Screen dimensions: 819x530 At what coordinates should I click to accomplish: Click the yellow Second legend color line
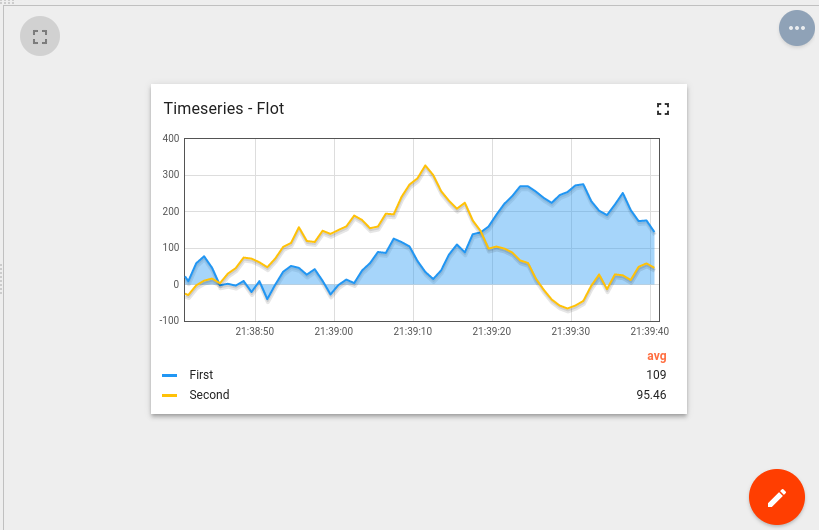[x=170, y=395]
